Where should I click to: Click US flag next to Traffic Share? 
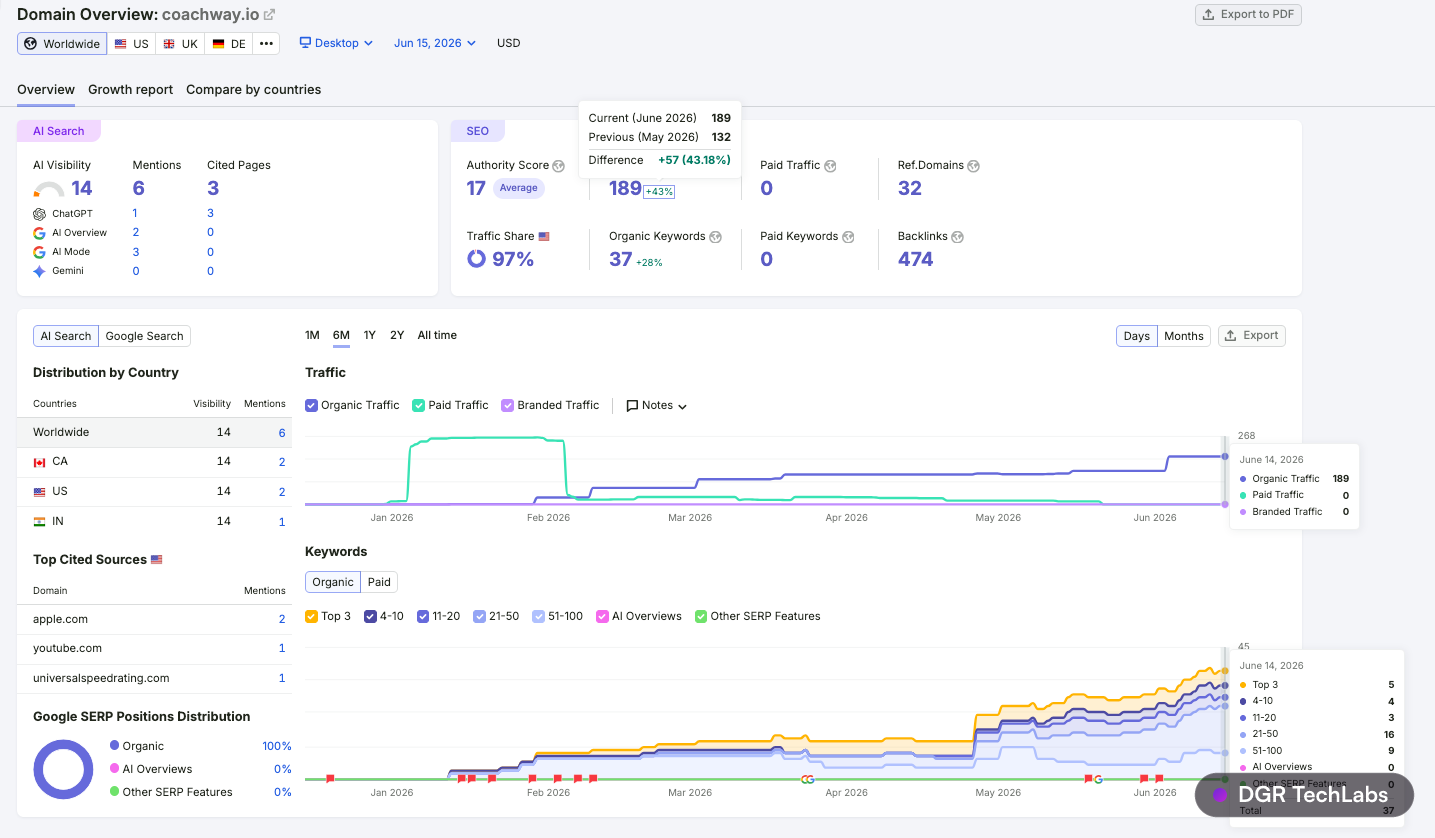point(544,236)
